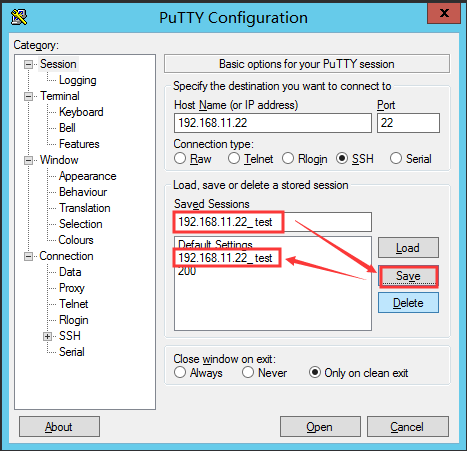467x451 pixels.
Task: Click the Cancel button
Action: (x=408, y=426)
